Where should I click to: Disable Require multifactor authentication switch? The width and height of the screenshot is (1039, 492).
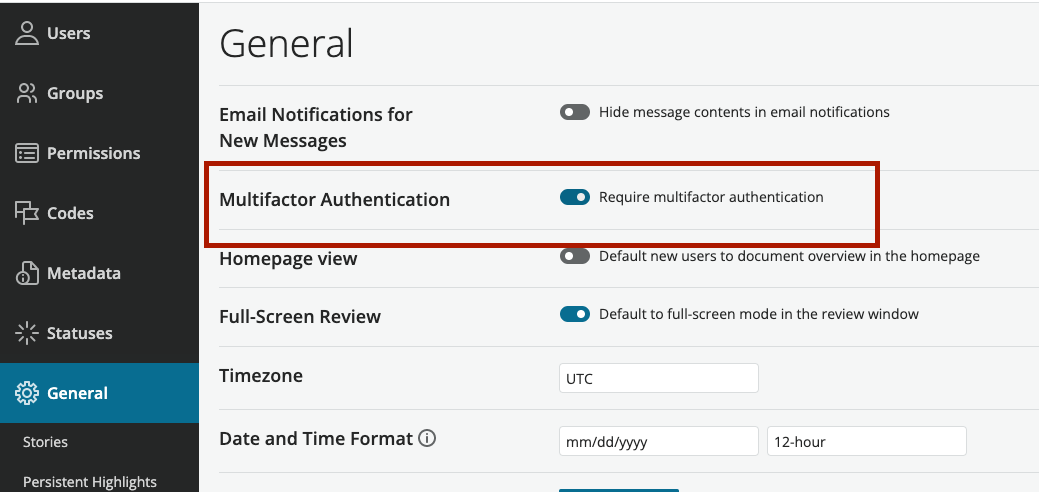(x=574, y=197)
